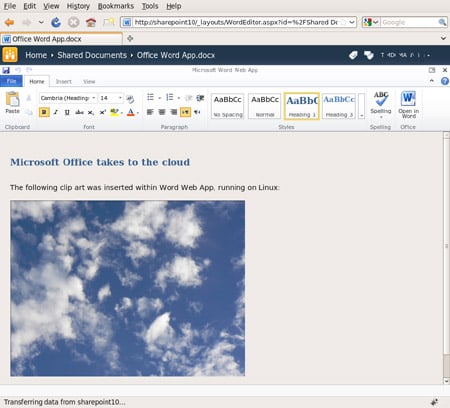
Task: Click the Bullets list icon
Action: tap(151, 97)
